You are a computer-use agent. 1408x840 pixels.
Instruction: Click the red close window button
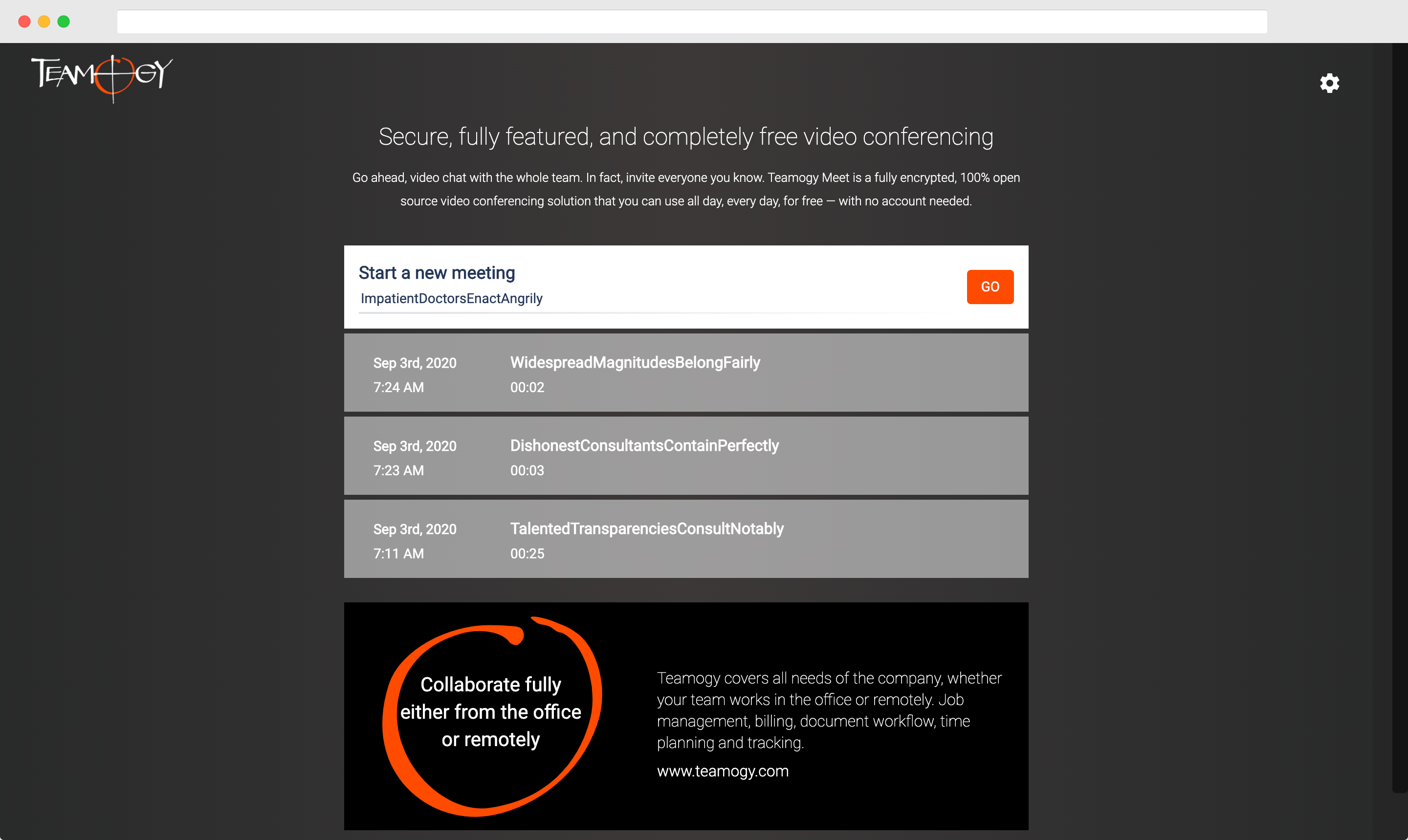24,22
